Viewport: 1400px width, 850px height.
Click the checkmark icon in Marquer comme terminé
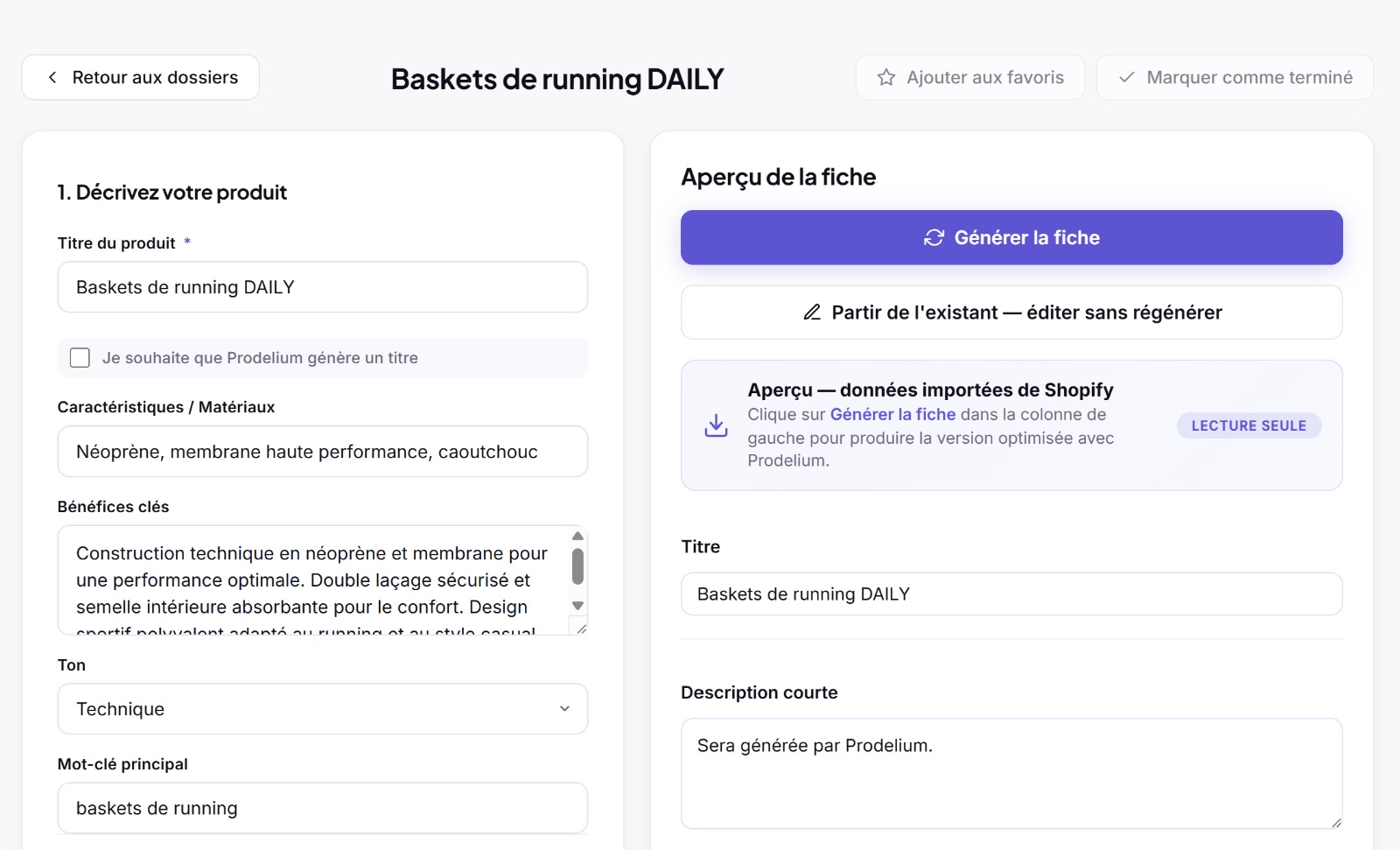click(1127, 78)
